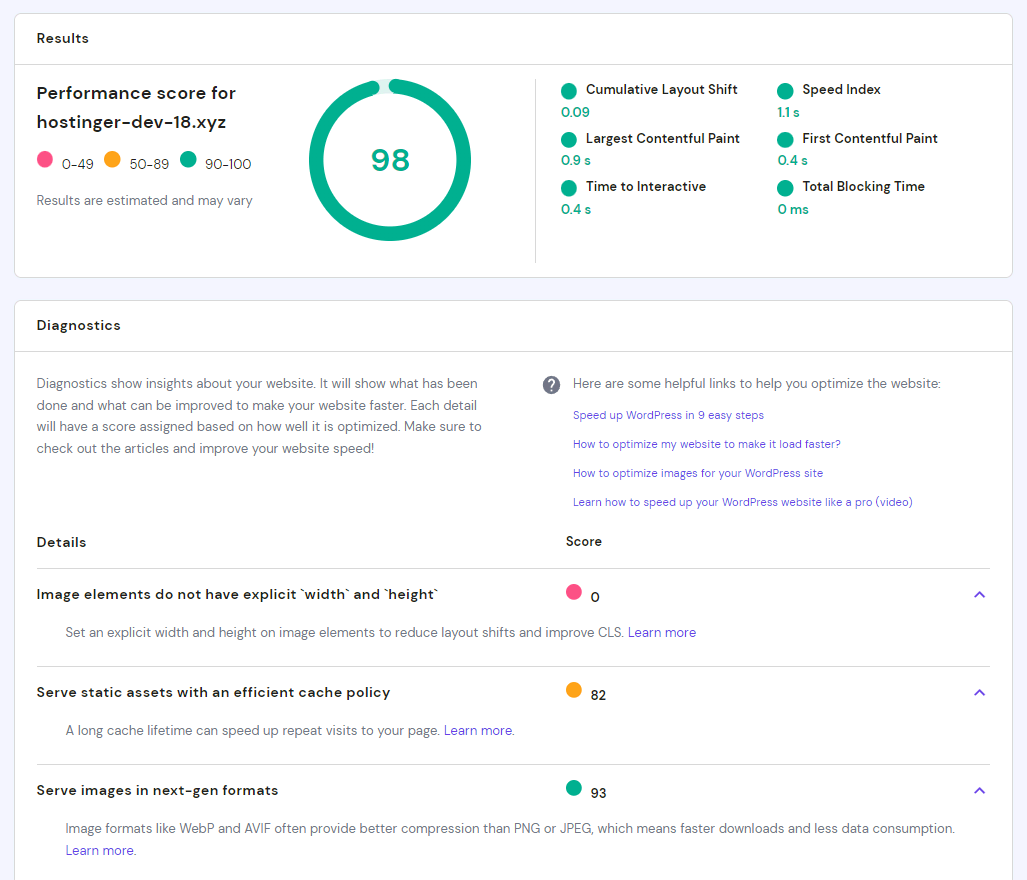Image resolution: width=1027 pixels, height=880 pixels.
Task: Collapse the image width and height detail row
Action: pos(979,595)
